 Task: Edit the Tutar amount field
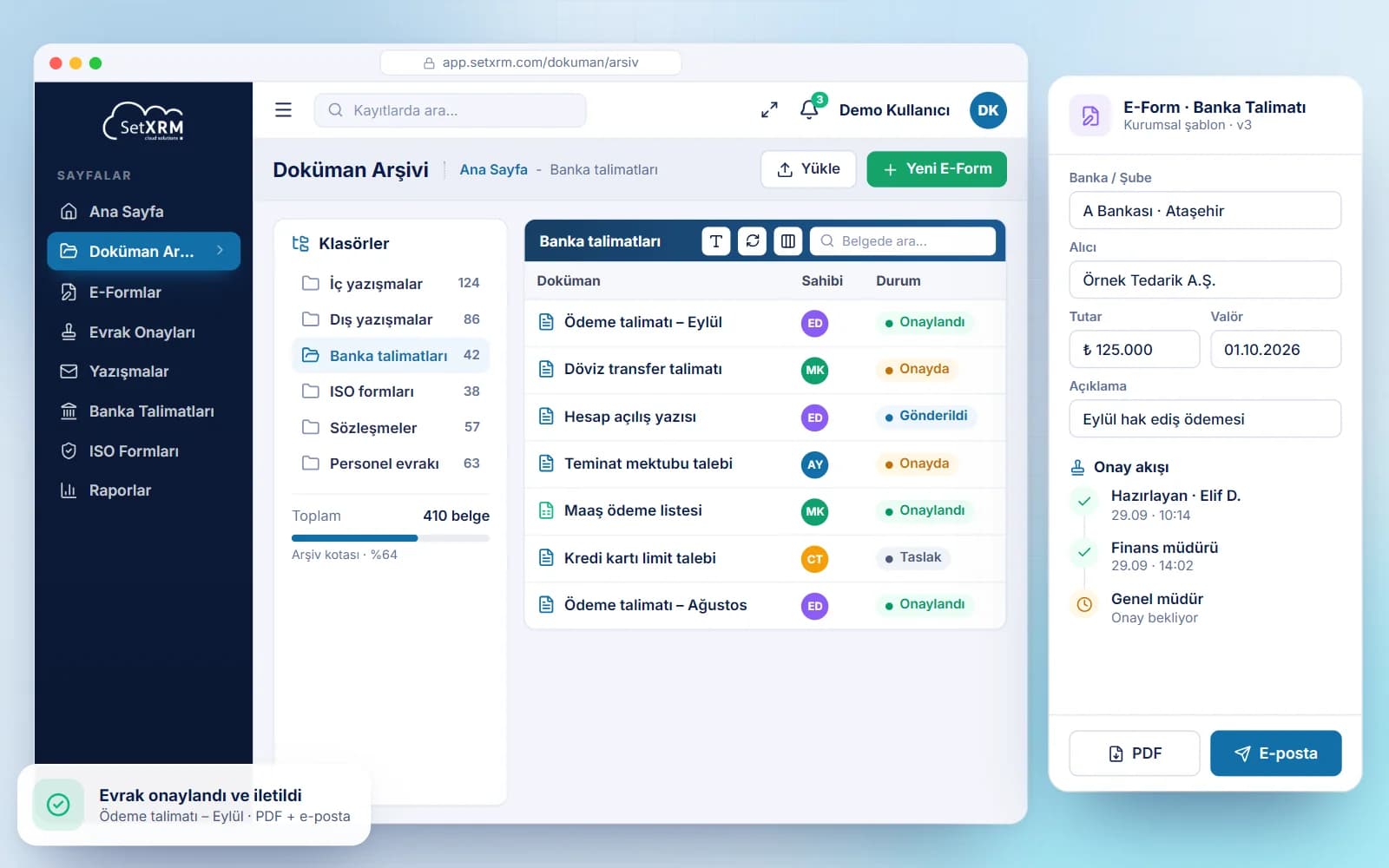1135,350
